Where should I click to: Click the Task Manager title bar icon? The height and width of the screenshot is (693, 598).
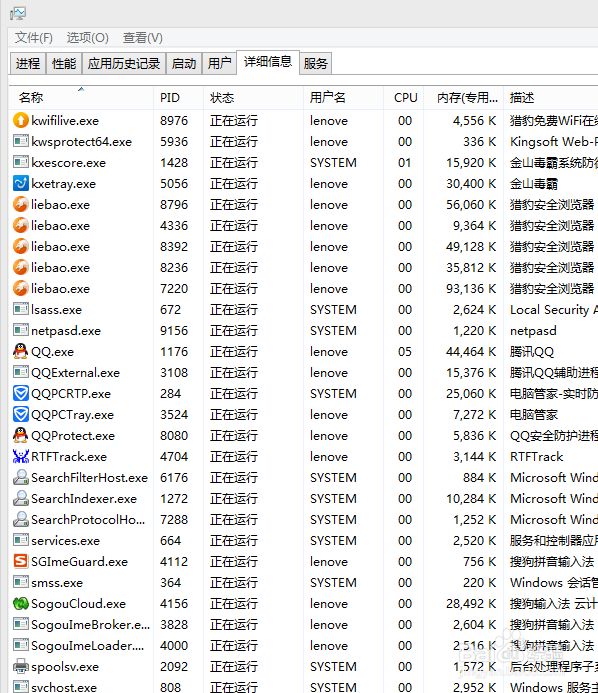tap(18, 13)
